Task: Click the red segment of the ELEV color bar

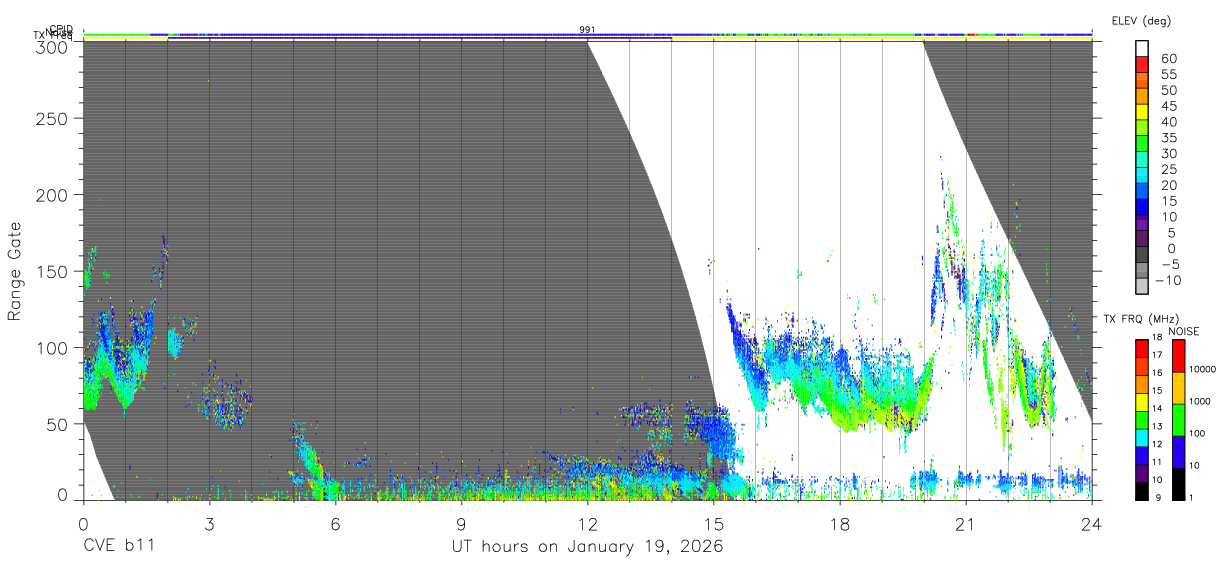Action: tap(1142, 66)
